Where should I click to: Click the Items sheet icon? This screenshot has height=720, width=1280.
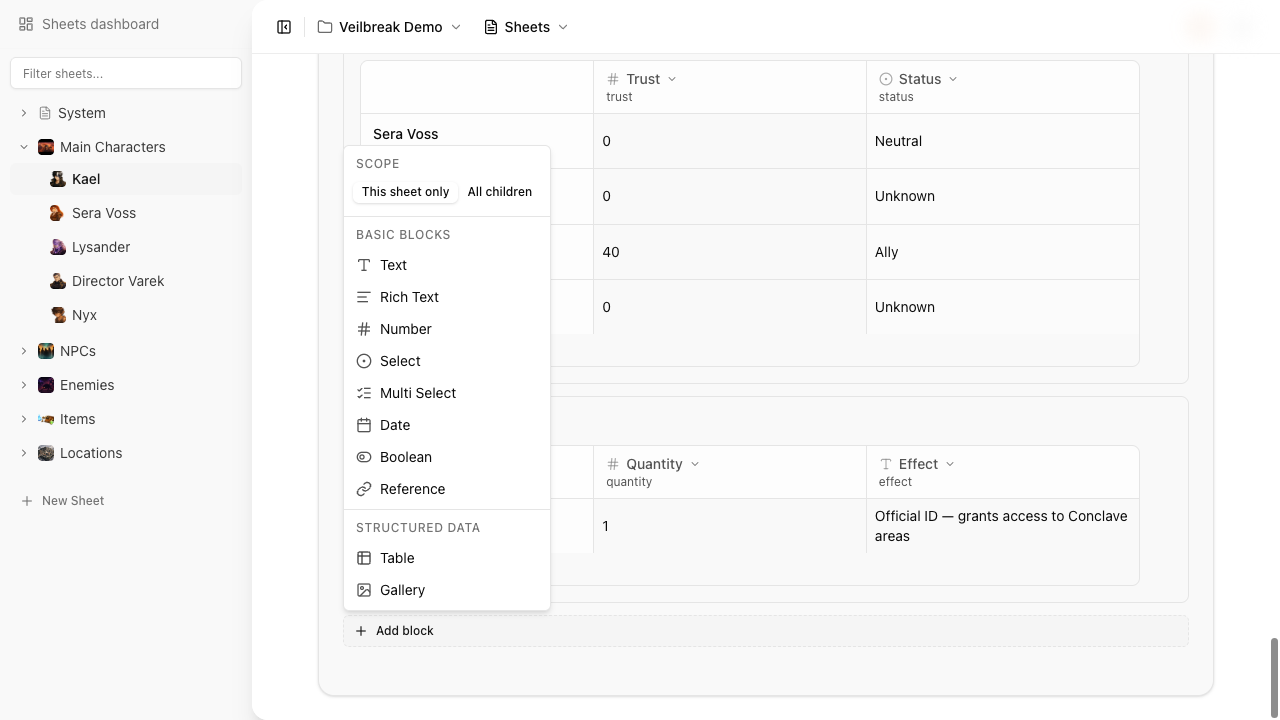coord(46,419)
